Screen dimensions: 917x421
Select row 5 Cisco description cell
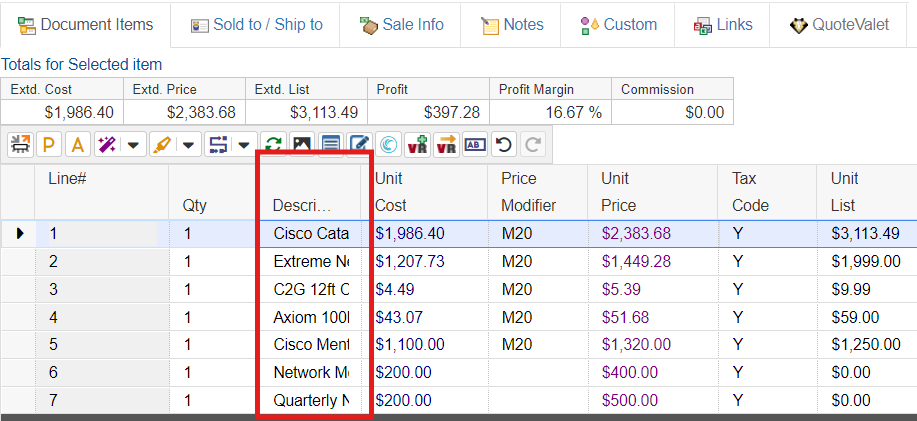311,345
